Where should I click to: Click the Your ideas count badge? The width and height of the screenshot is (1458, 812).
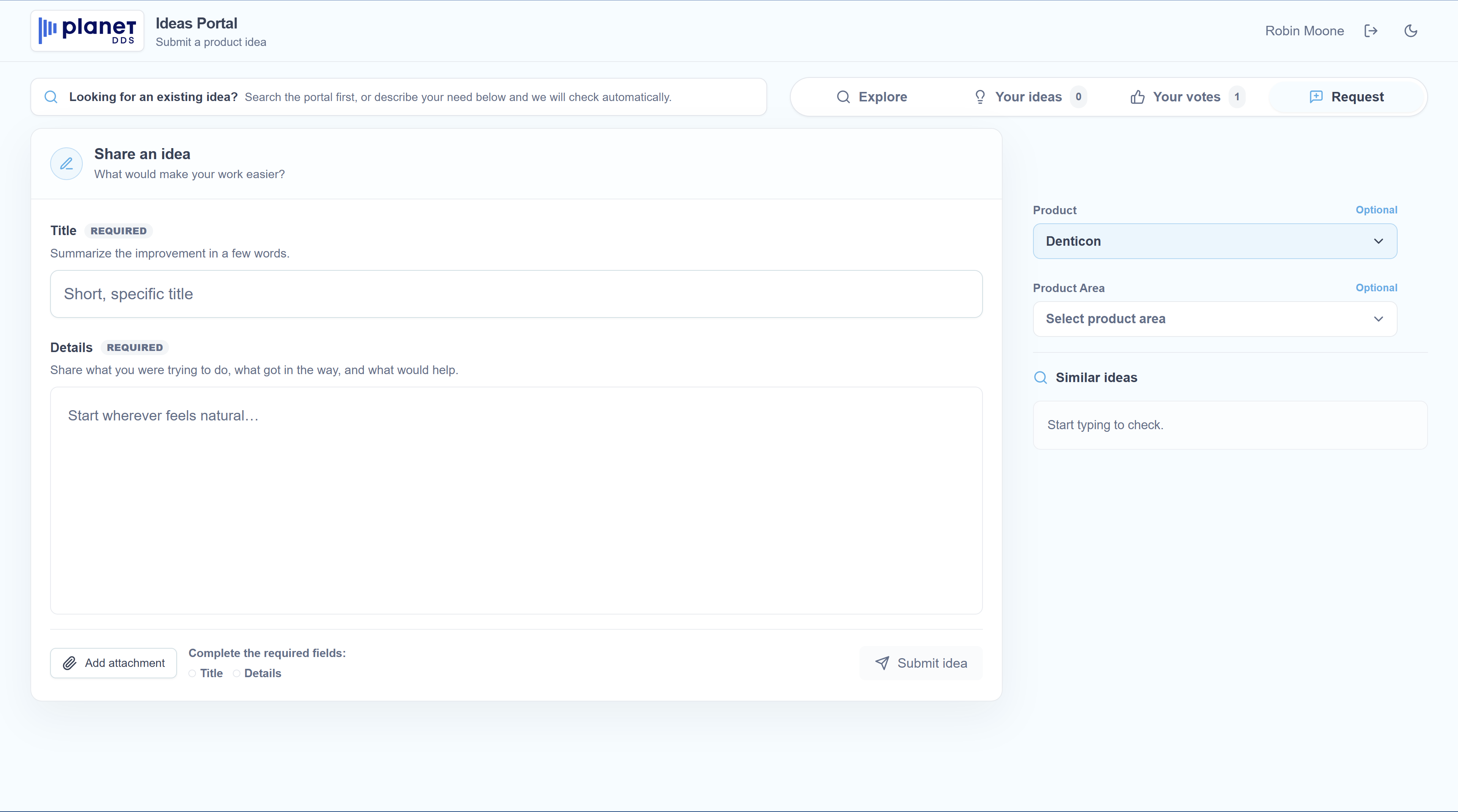tap(1078, 97)
